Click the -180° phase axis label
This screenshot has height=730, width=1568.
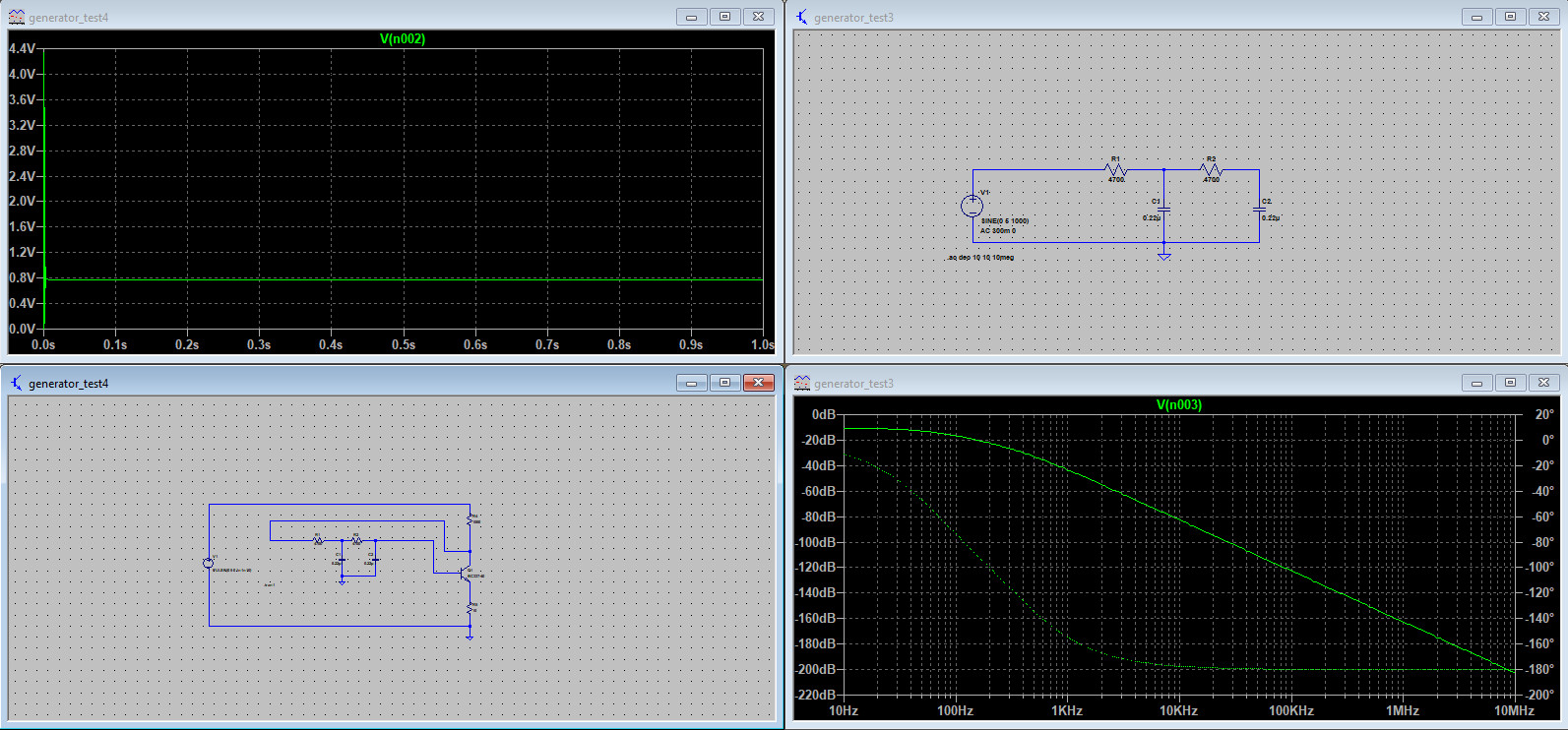[x=1540, y=669]
